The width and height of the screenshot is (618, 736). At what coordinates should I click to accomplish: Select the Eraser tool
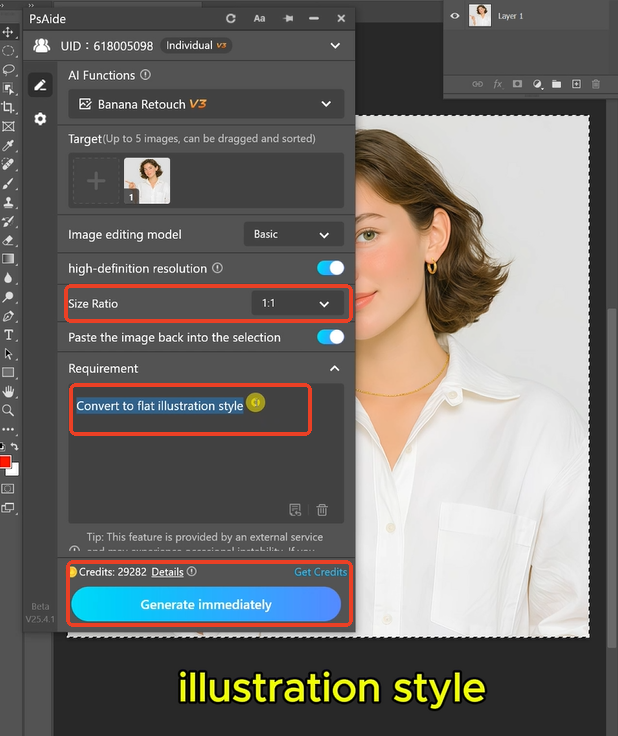[x=8, y=240]
